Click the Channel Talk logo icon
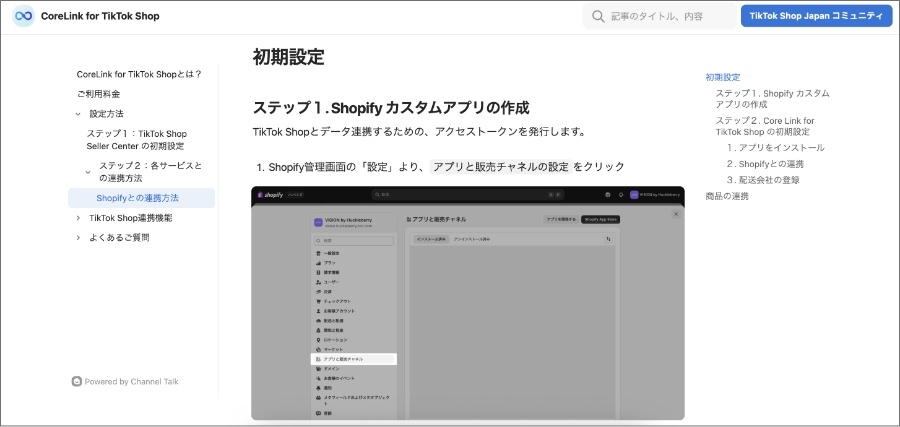Image resolution: width=900 pixels, height=427 pixels. (x=76, y=381)
